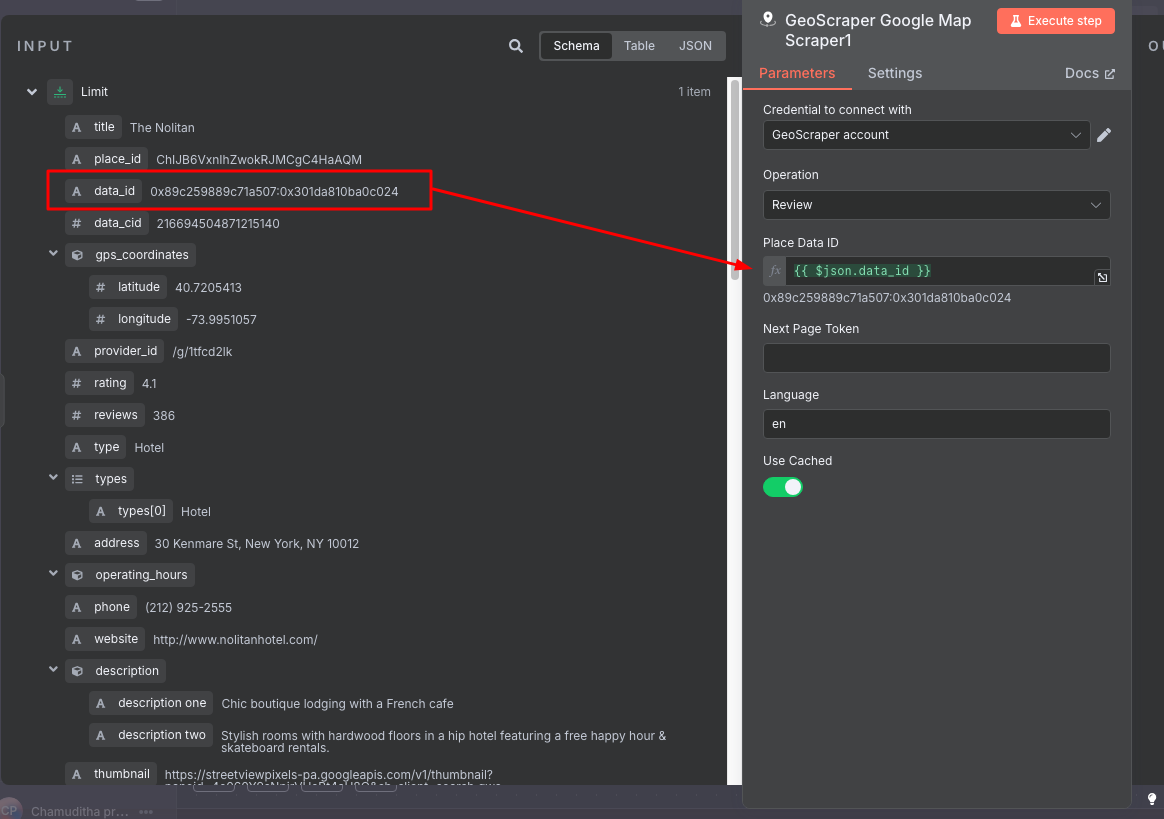Image resolution: width=1164 pixels, height=819 pixels.
Task: Click the string icon beside place_id
Action: click(76, 160)
